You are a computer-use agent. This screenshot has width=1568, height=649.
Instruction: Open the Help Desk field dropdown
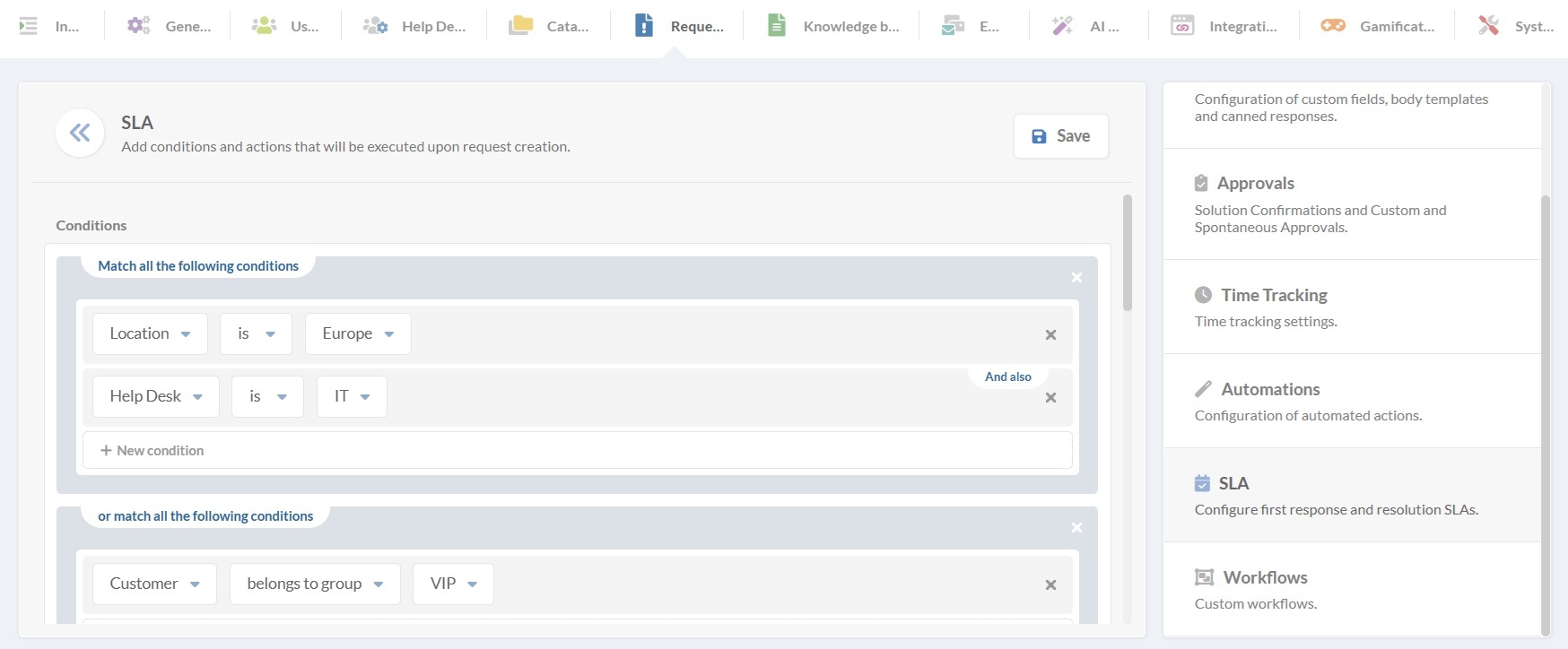pos(155,396)
